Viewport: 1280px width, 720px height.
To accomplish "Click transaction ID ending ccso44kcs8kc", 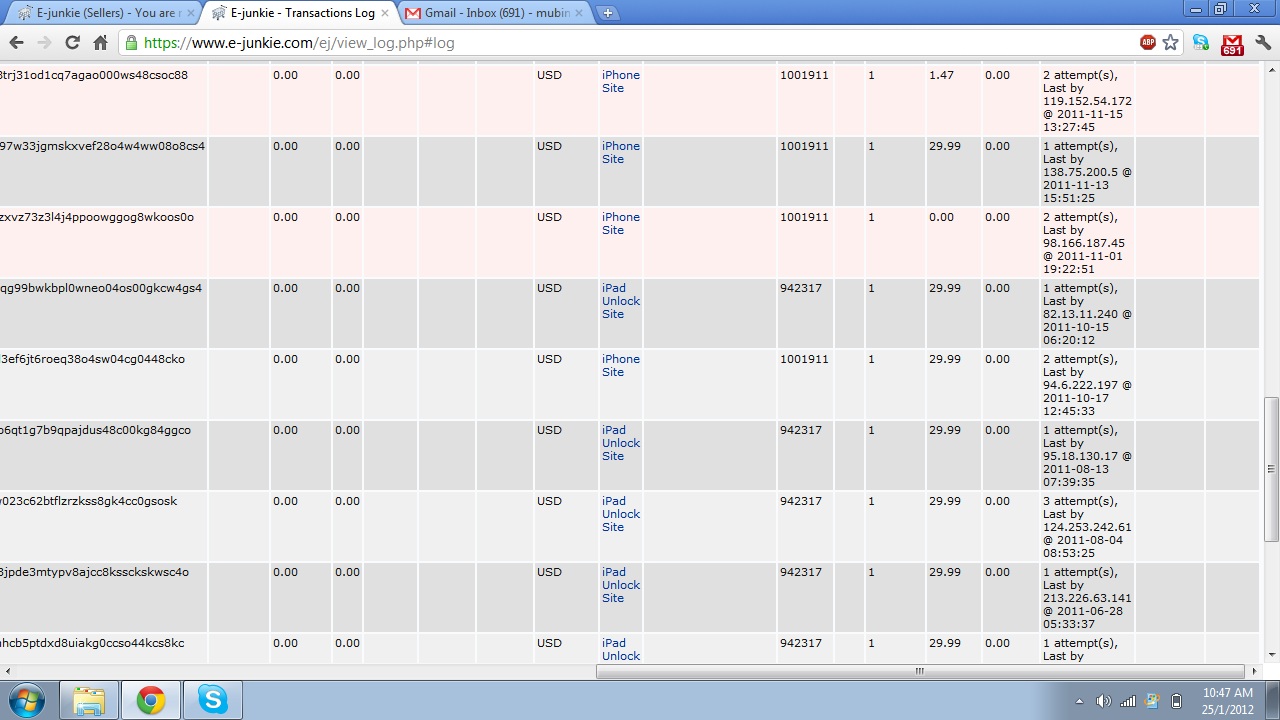I will coord(92,643).
